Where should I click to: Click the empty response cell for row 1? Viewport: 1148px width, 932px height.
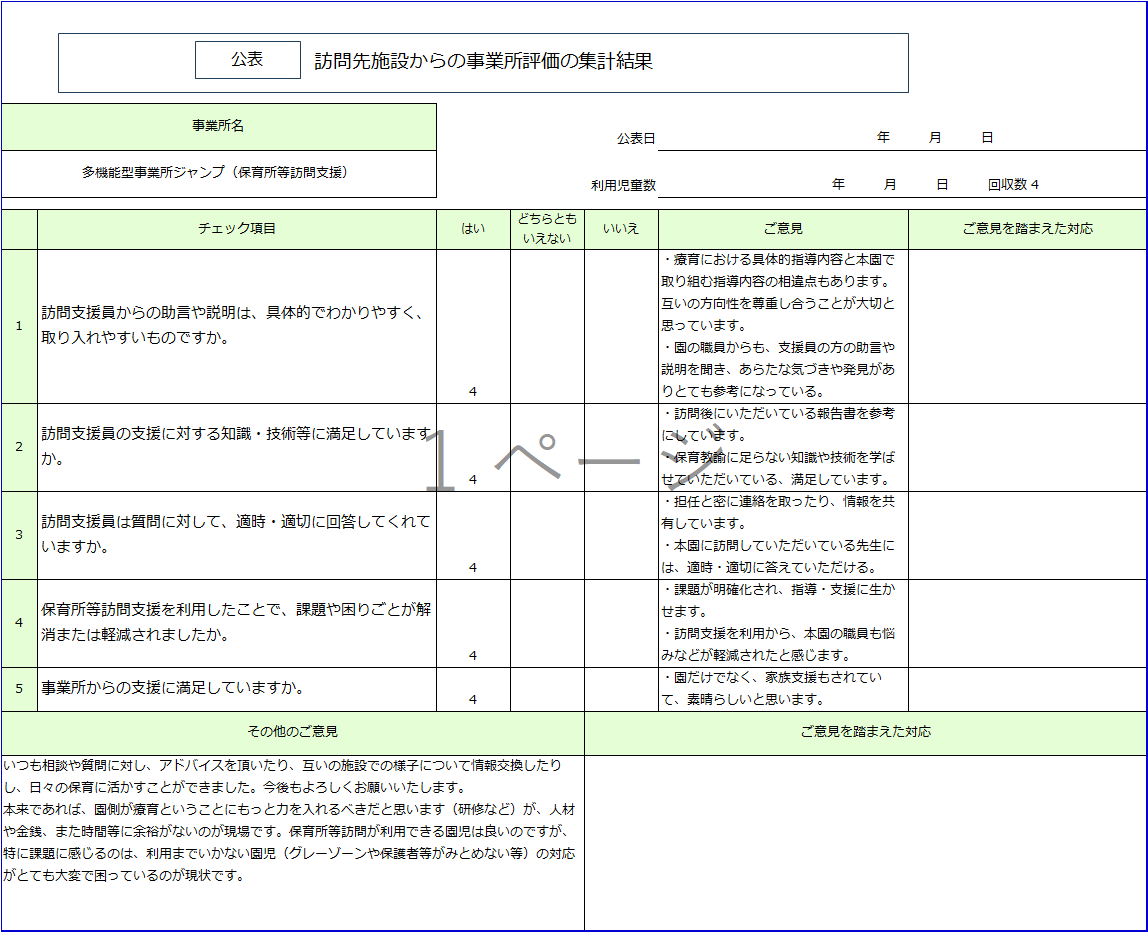click(1027, 327)
